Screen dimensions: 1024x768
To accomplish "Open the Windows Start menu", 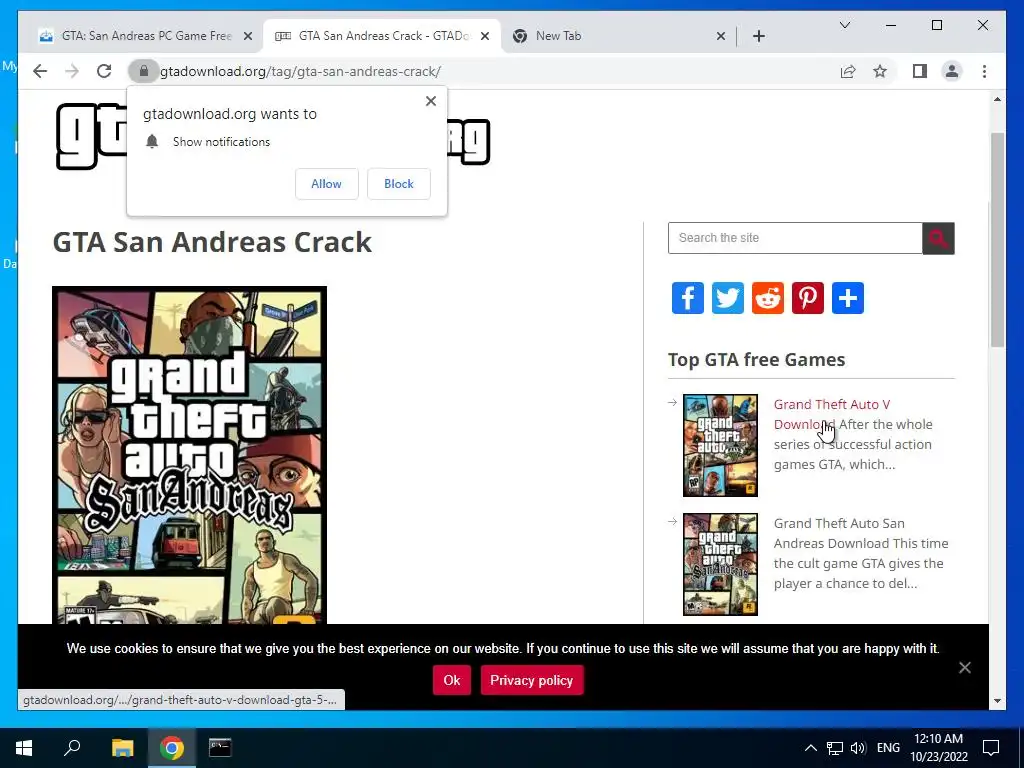I will tap(24, 748).
